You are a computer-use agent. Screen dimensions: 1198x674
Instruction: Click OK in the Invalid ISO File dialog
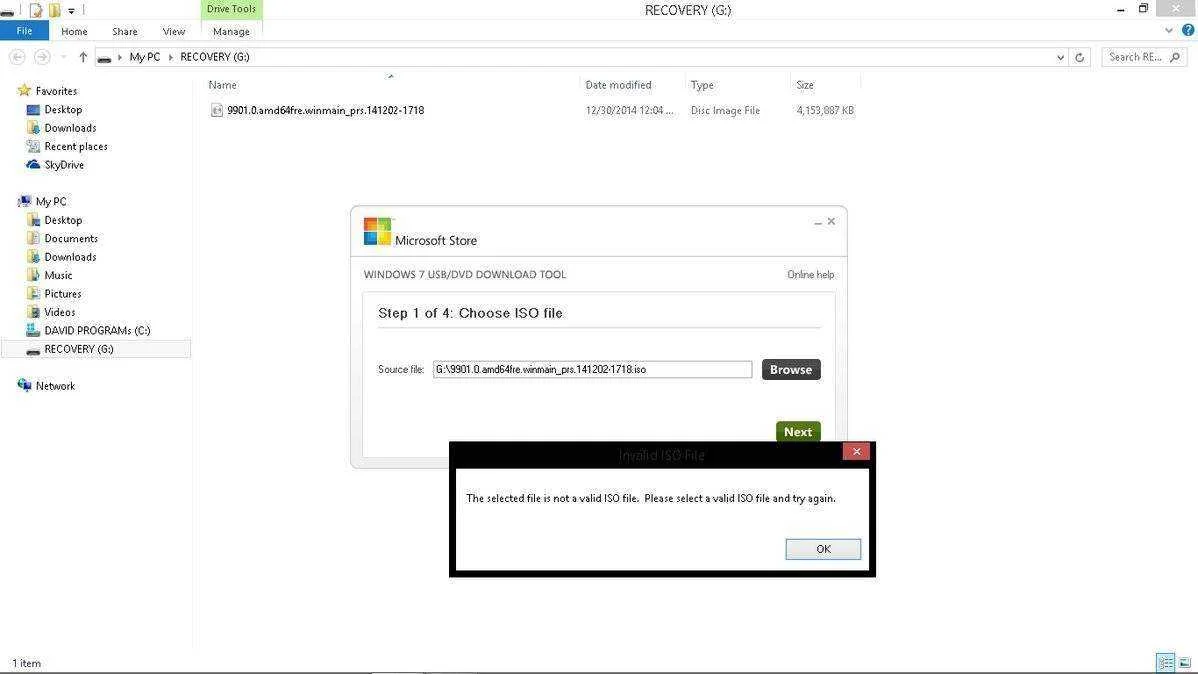point(823,549)
